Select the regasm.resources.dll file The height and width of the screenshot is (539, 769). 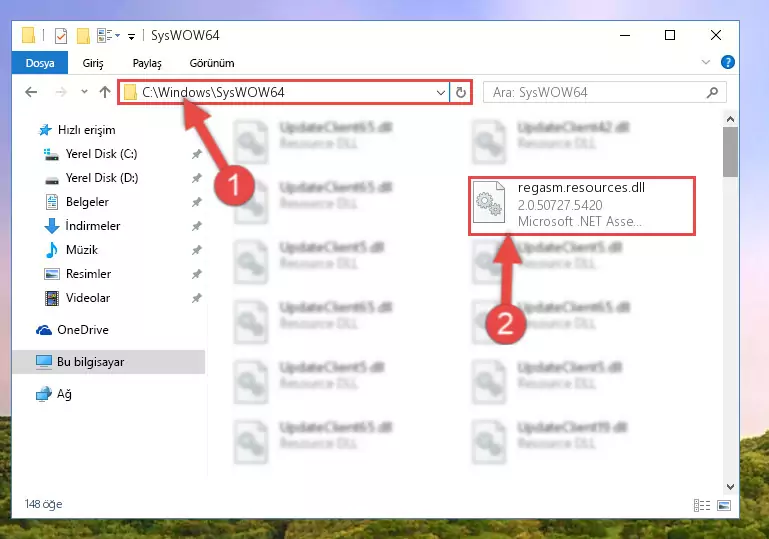pyautogui.click(x=582, y=206)
